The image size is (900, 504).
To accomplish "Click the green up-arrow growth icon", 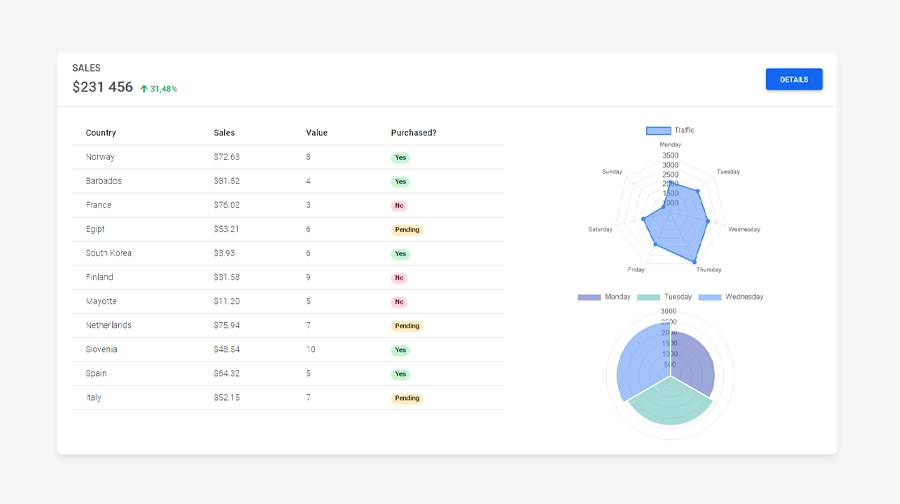I will tap(144, 89).
